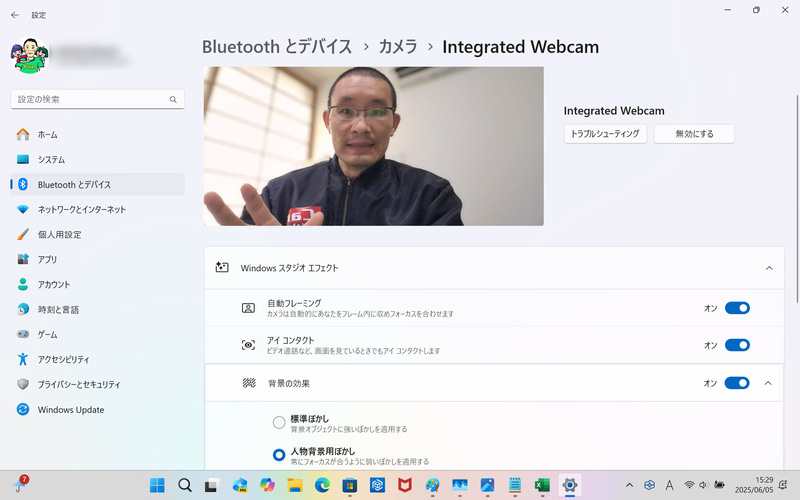Open 個人用設定 in sidebar

97,234
